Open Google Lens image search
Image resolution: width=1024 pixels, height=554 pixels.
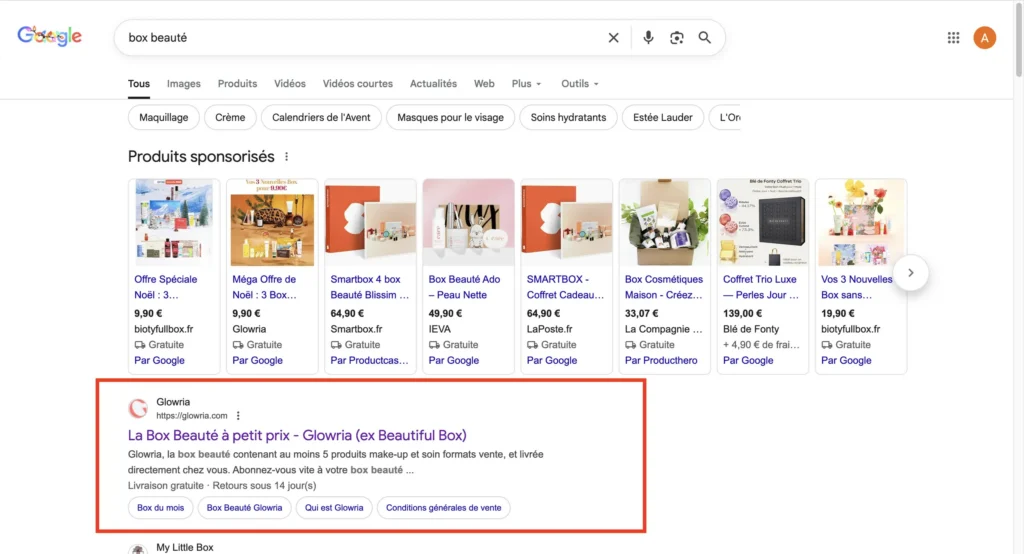[x=677, y=38]
